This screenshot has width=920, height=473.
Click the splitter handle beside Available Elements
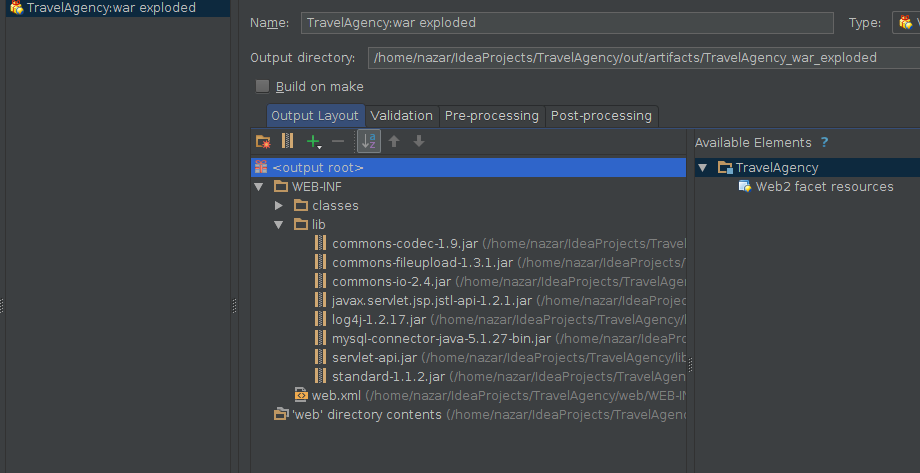(x=691, y=364)
